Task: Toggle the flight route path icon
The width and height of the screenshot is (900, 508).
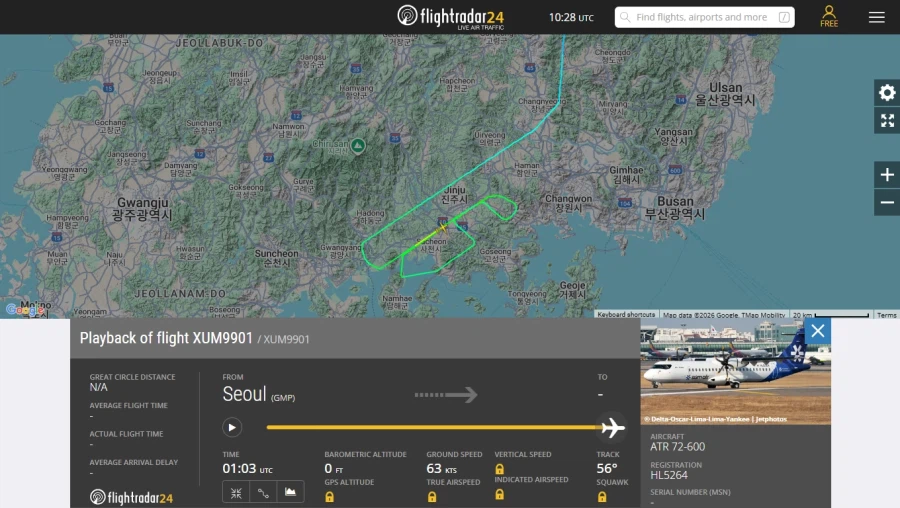Action: click(263, 492)
